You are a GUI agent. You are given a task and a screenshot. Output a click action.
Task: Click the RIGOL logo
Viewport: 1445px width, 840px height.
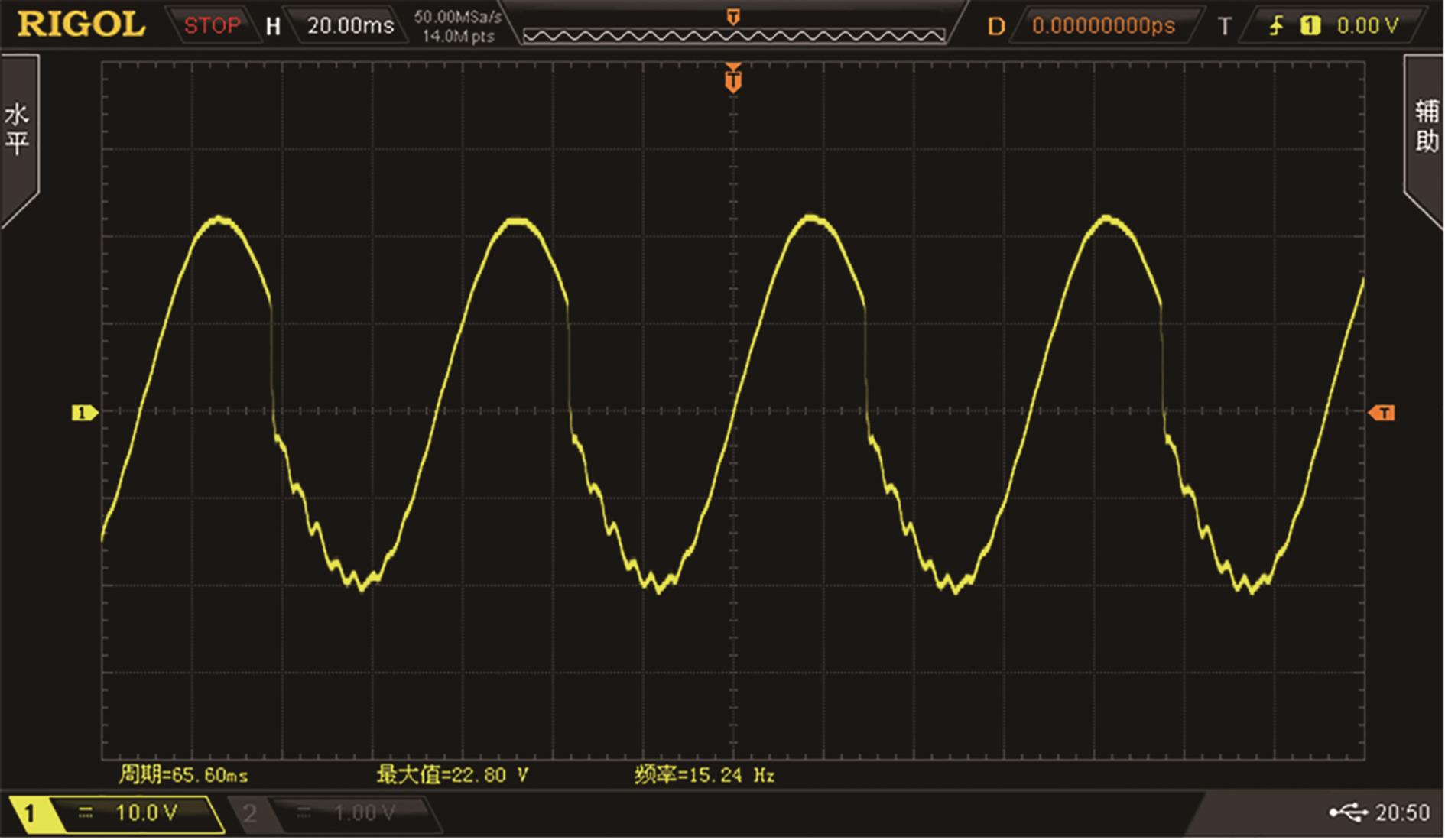click(81, 24)
